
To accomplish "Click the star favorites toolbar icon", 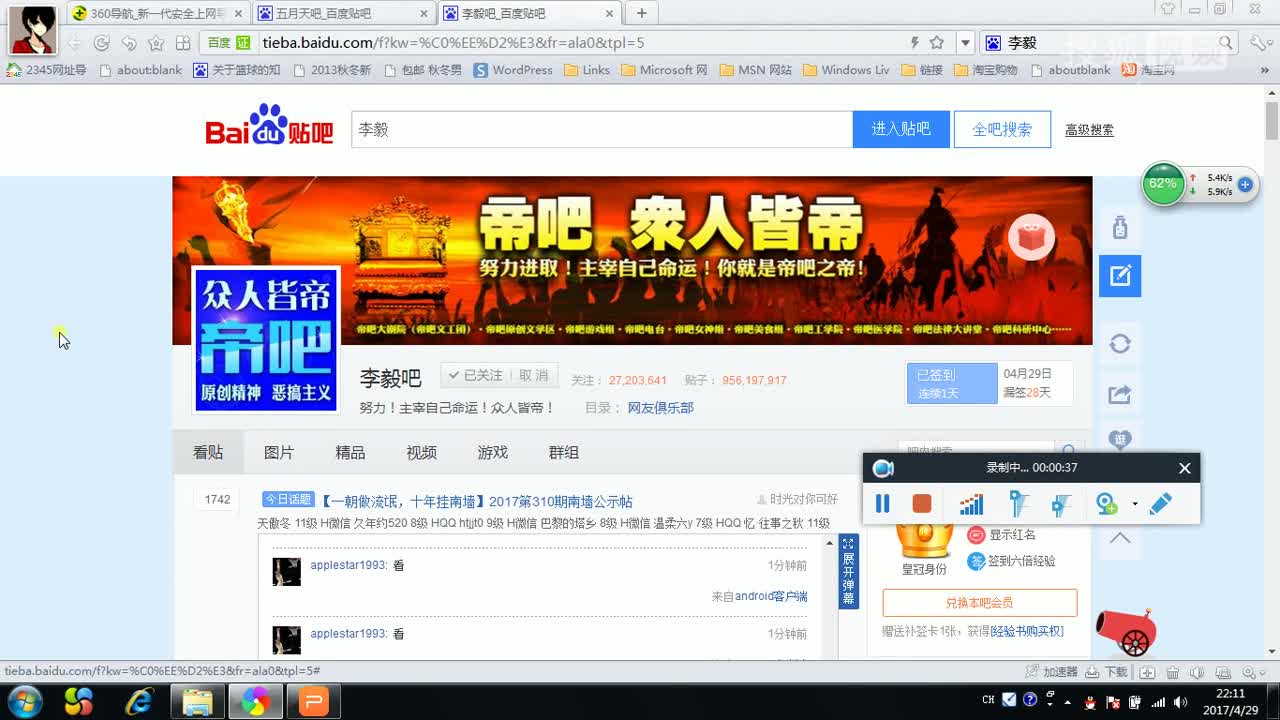I will [156, 43].
